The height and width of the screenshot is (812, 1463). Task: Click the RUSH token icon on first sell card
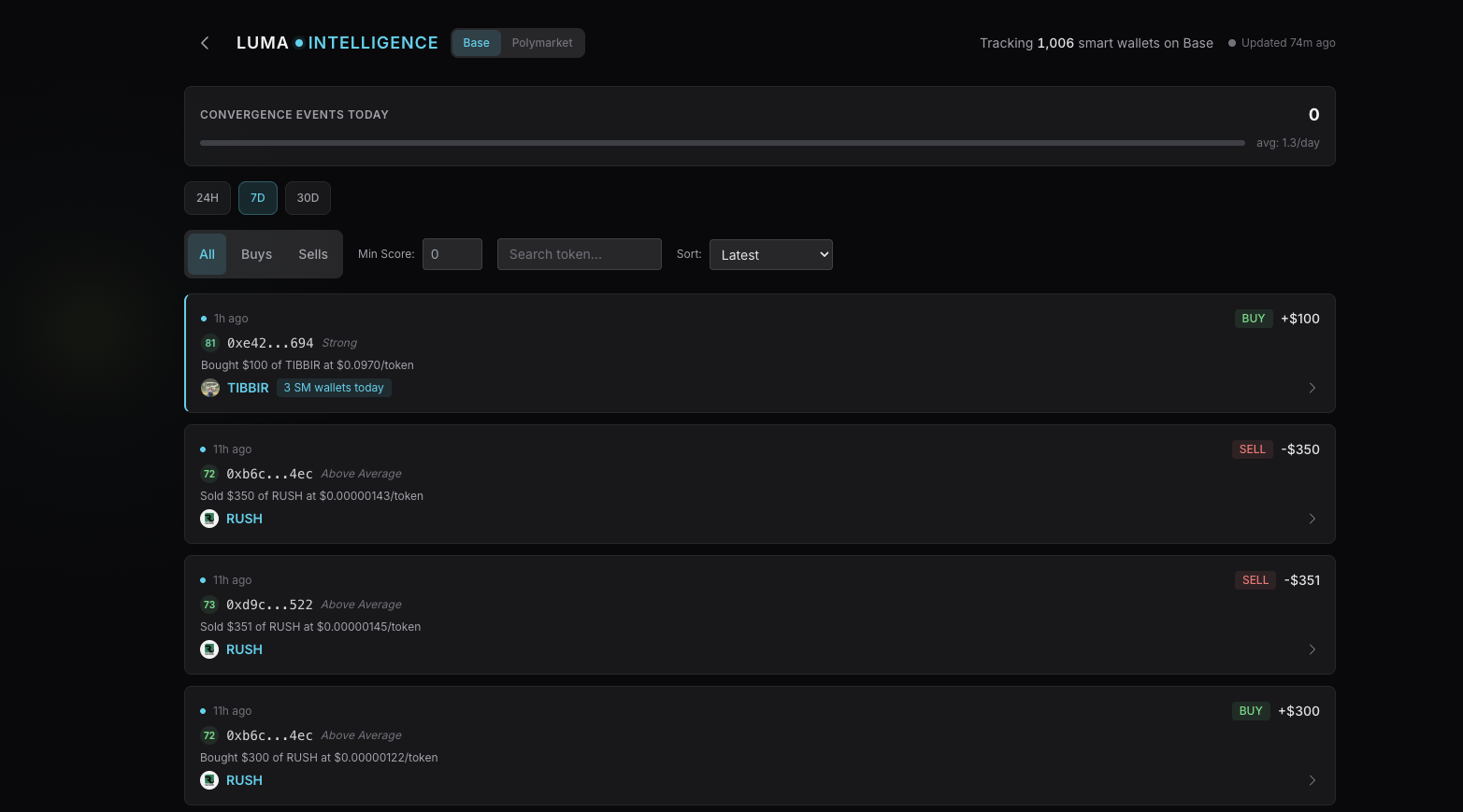(209, 519)
